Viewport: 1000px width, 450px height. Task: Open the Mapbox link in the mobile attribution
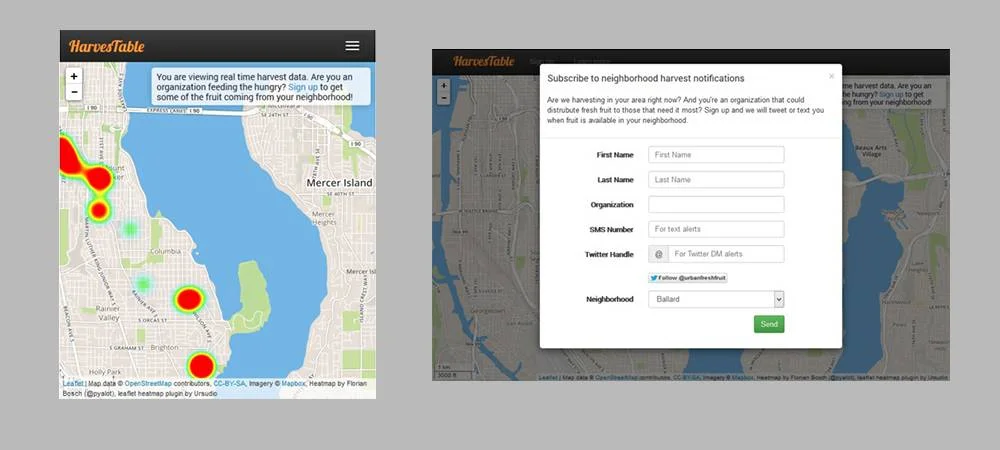coord(293,384)
